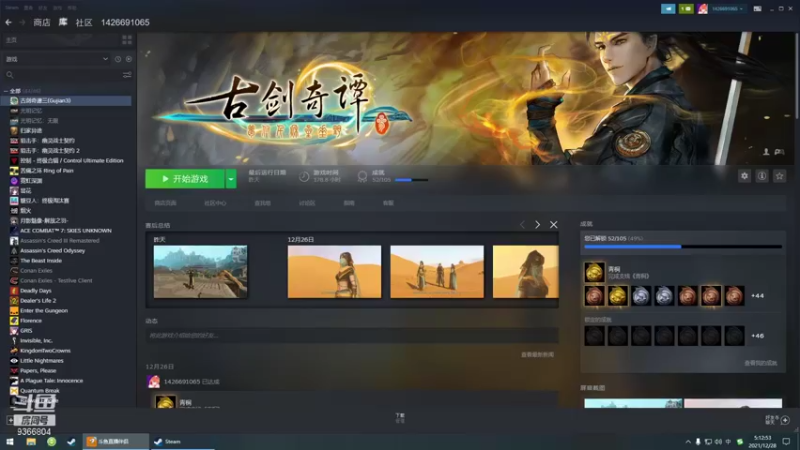Open the green inbox notifications button
This screenshot has width=800, height=450.
(x=686, y=9)
